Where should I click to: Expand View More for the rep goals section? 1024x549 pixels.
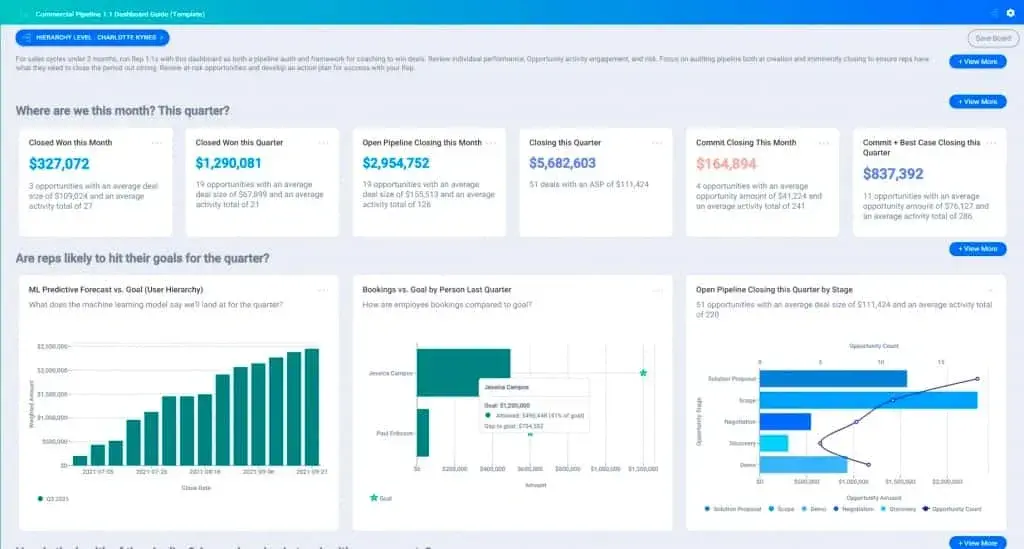click(x=977, y=249)
